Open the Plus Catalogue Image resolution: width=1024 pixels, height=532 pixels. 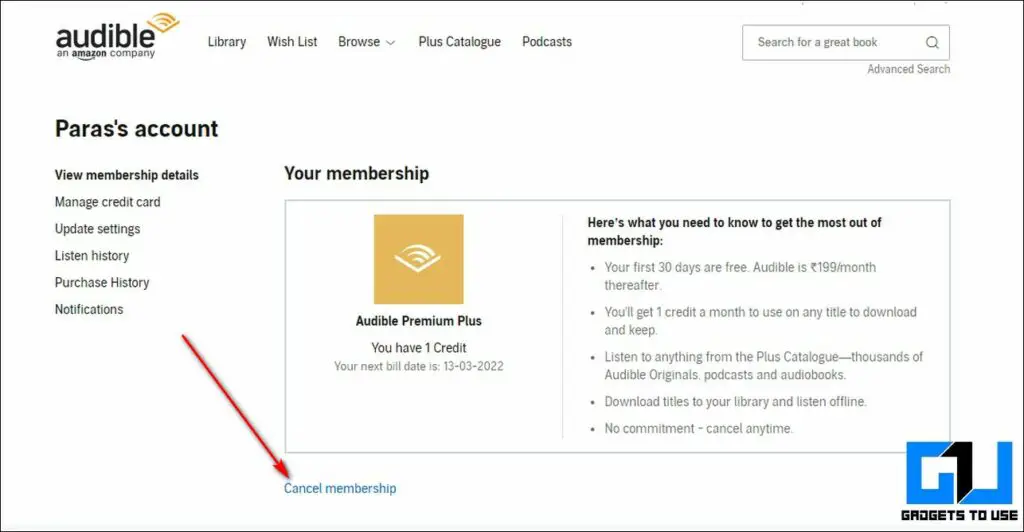tap(460, 42)
